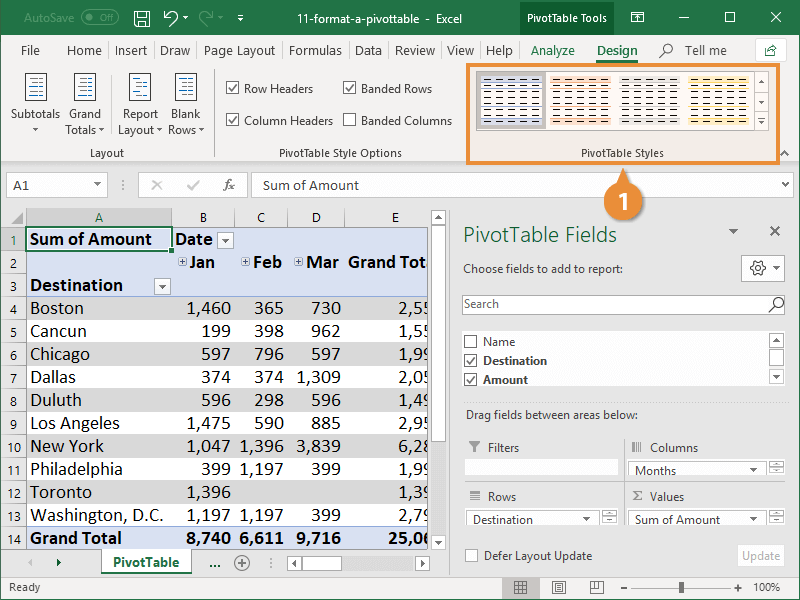Image resolution: width=800 pixels, height=600 pixels.
Task: Click the Tell me search box
Action: (x=693, y=51)
